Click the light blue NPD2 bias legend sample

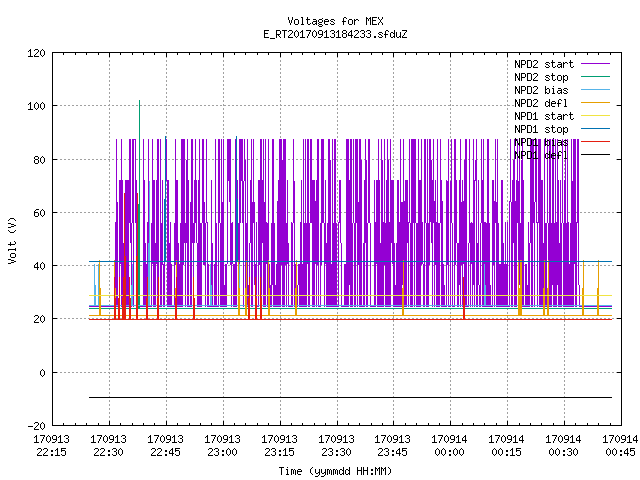tap(596, 90)
